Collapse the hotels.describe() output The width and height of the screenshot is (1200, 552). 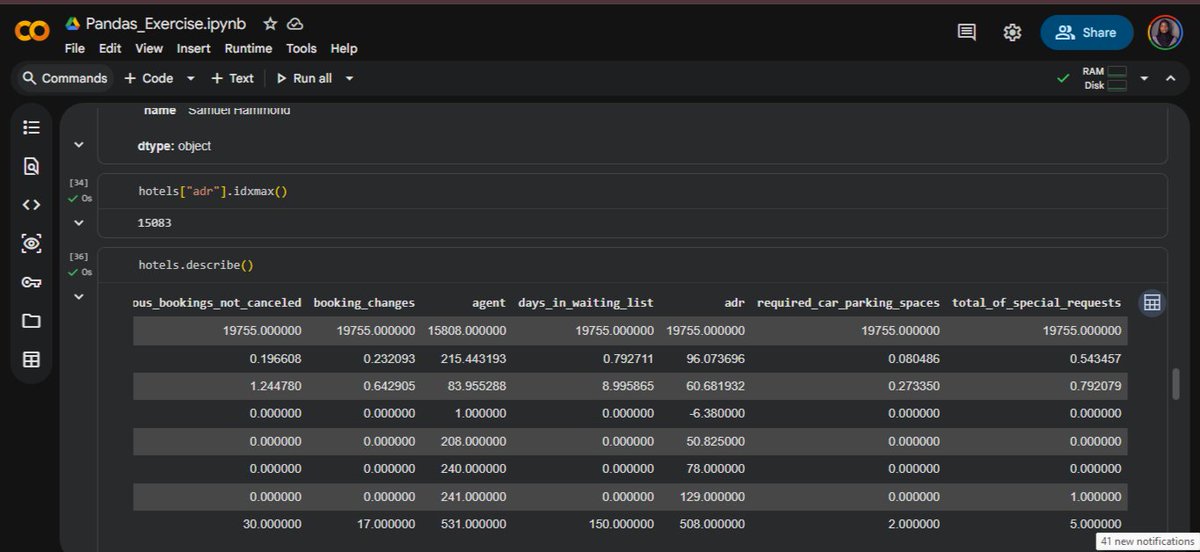click(78, 297)
